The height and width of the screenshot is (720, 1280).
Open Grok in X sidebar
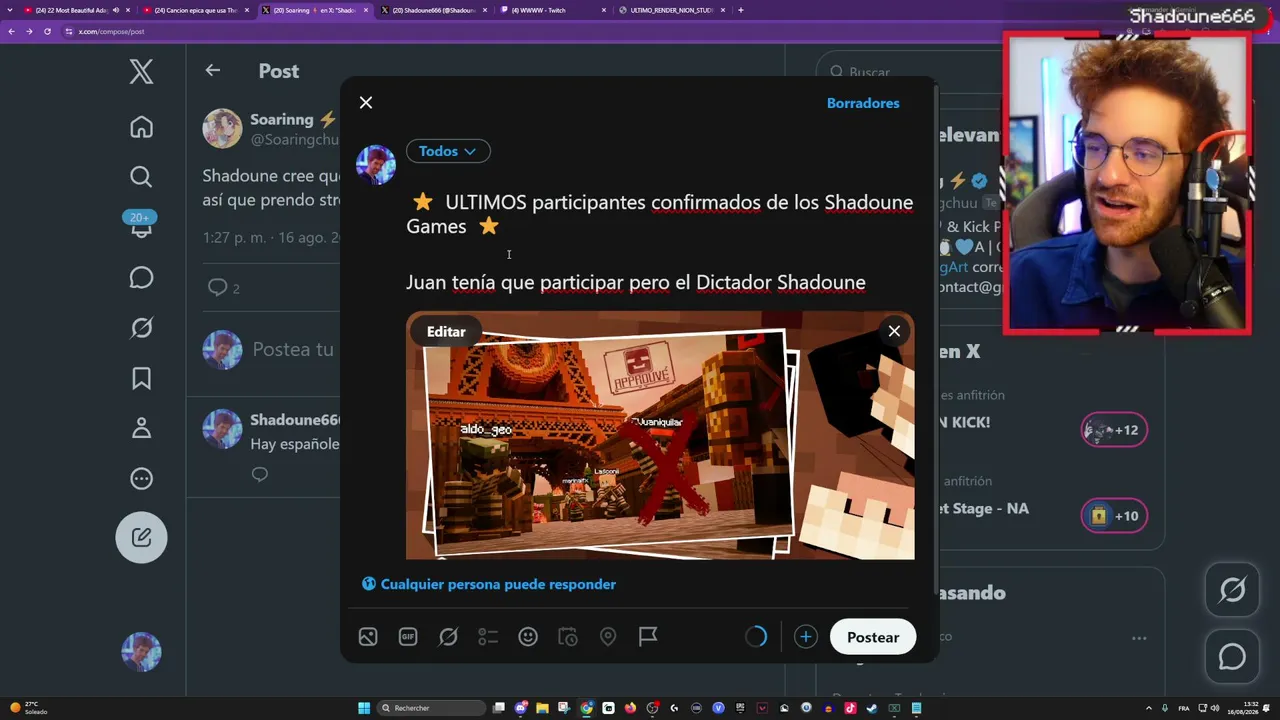coord(141,327)
